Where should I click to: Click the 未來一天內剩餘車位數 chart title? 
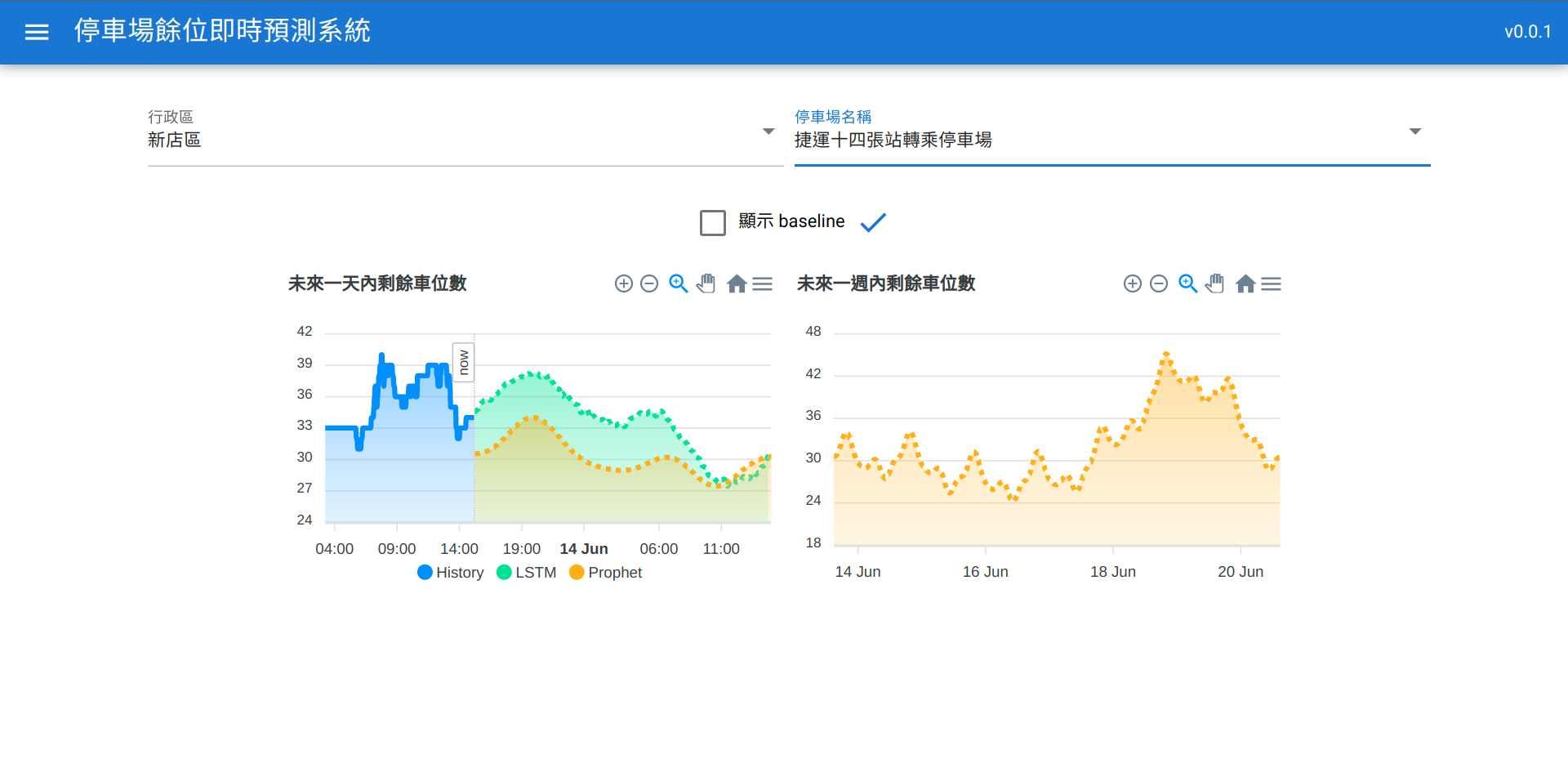click(x=377, y=283)
